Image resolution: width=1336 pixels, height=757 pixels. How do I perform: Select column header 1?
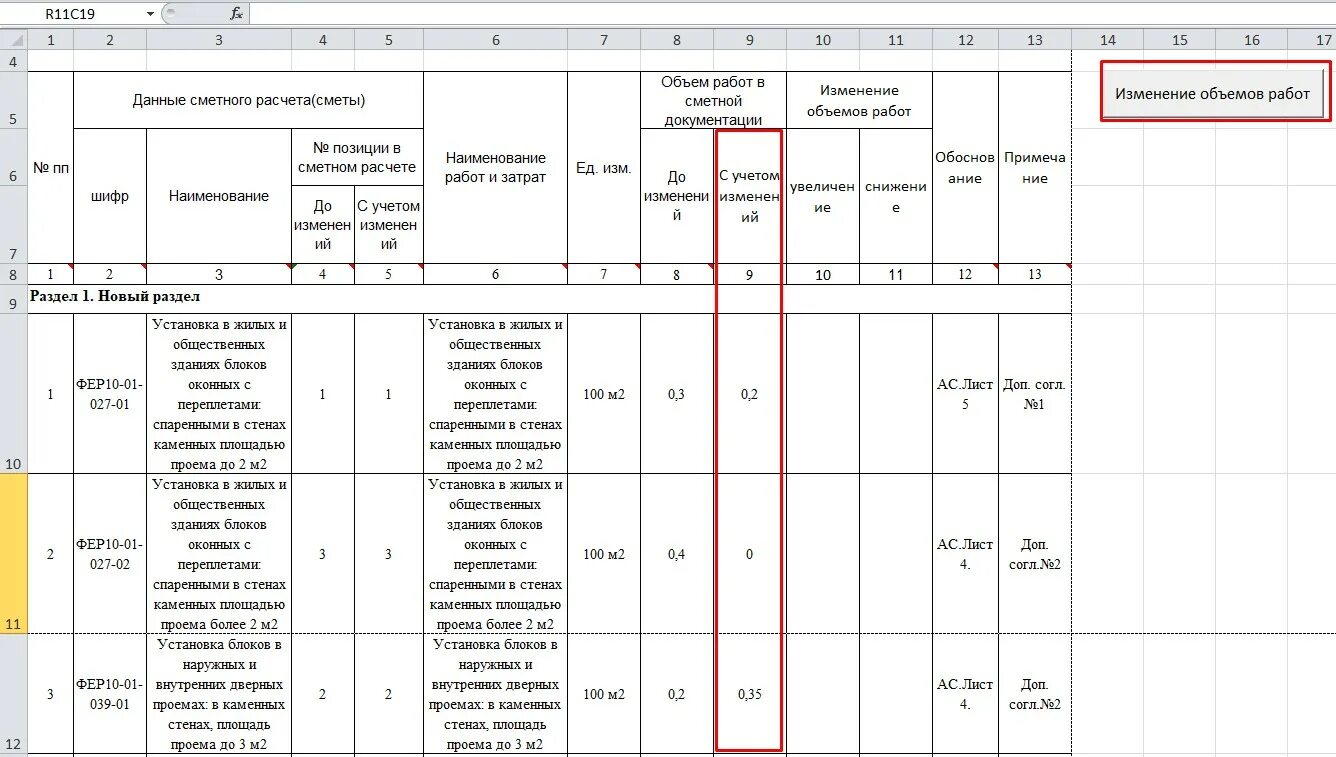point(50,40)
